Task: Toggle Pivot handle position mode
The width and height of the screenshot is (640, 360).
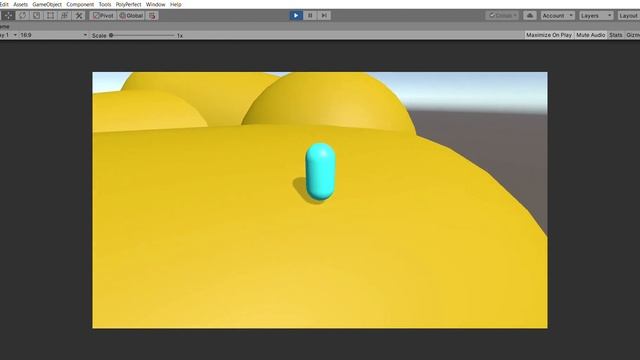Action: [x=103, y=16]
